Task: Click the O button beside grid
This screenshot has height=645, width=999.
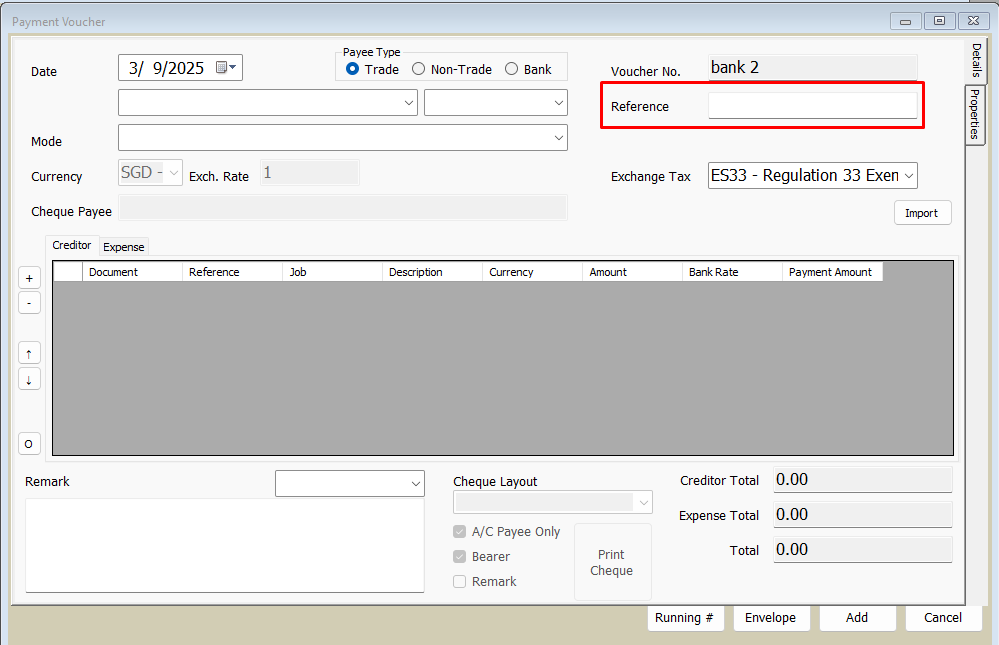Action: 29,444
